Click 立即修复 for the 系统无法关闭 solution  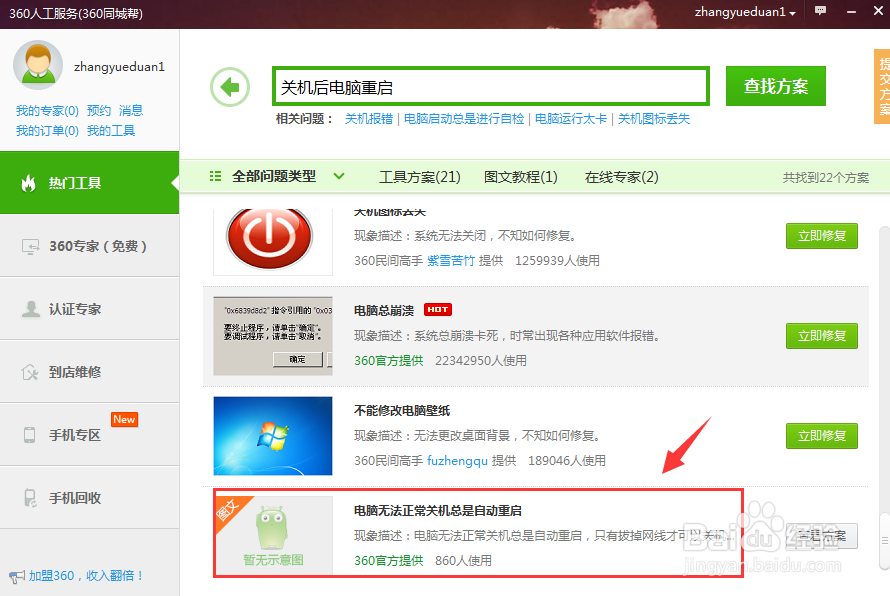[821, 236]
